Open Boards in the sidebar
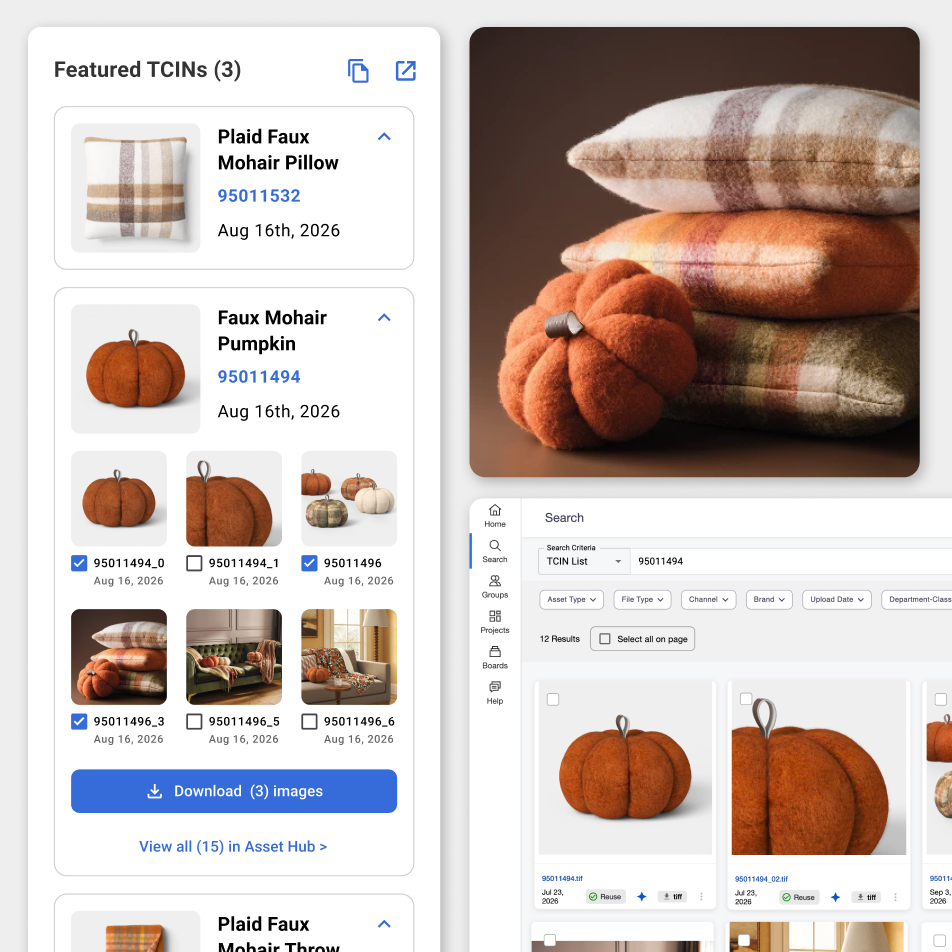Screen dimensions: 952x952 495,658
